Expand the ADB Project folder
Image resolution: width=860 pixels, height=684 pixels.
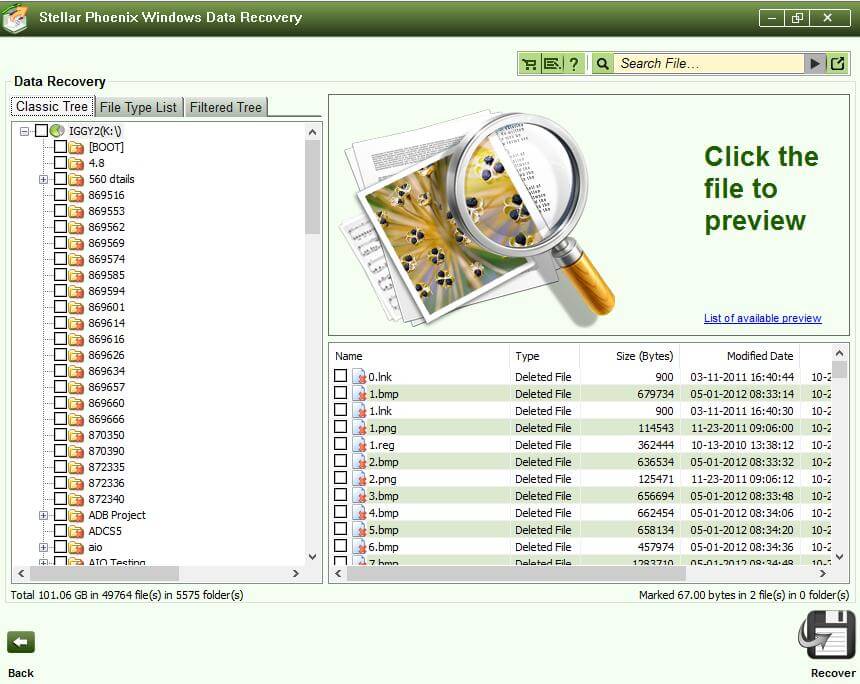click(x=44, y=515)
